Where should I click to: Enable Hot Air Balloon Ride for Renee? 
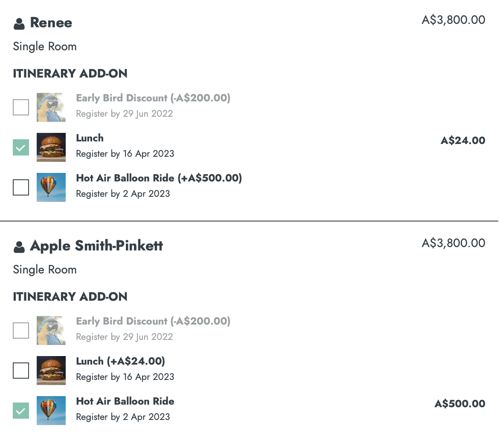tap(21, 187)
